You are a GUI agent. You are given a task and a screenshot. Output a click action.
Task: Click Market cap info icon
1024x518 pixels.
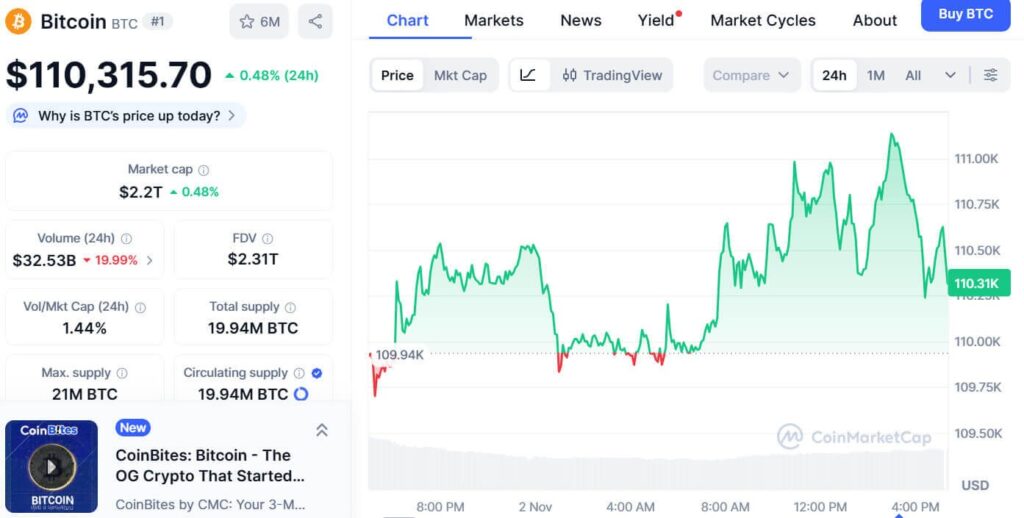point(204,170)
